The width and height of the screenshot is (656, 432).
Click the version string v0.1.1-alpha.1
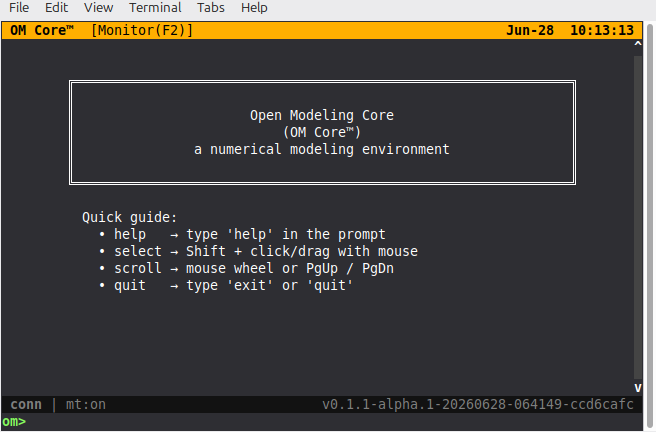pyautogui.click(x=477, y=404)
